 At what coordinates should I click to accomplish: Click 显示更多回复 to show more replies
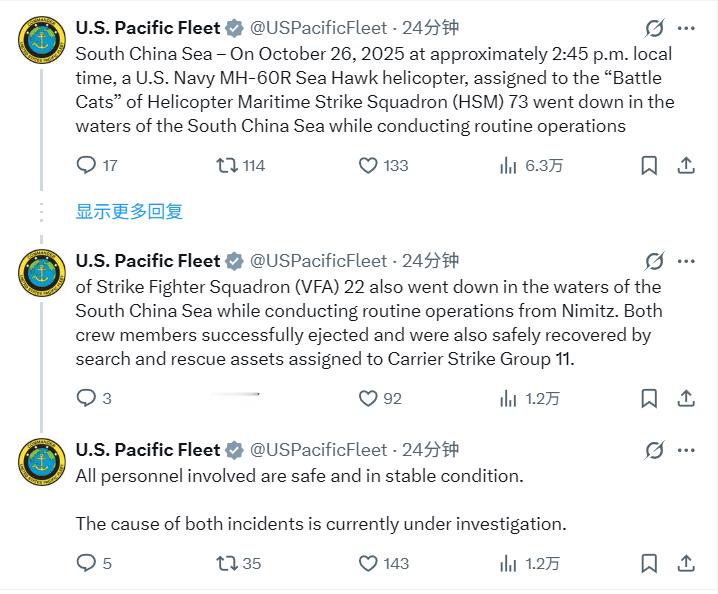pyautogui.click(x=129, y=211)
